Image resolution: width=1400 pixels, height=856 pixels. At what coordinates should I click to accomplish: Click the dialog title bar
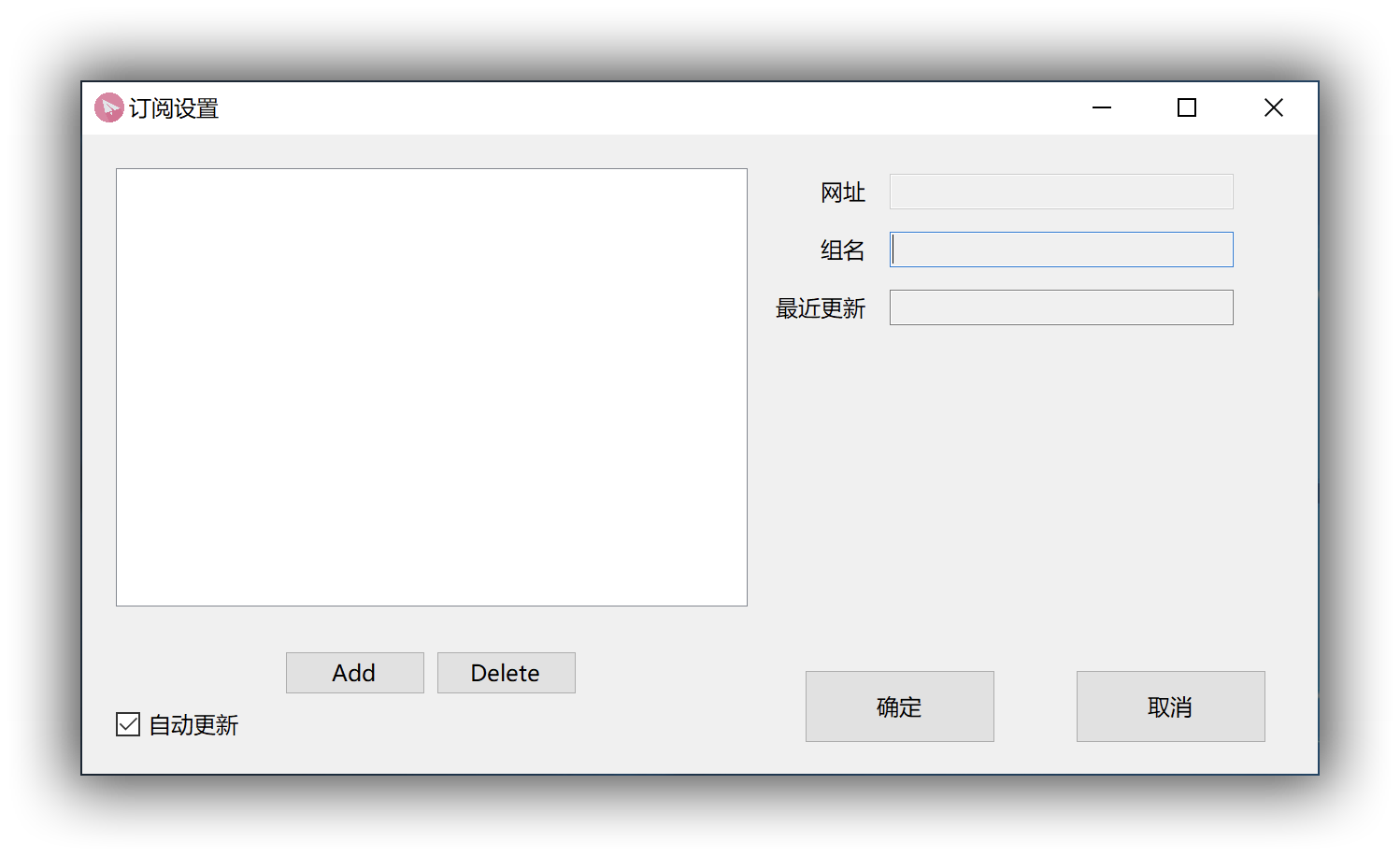[x=654, y=107]
